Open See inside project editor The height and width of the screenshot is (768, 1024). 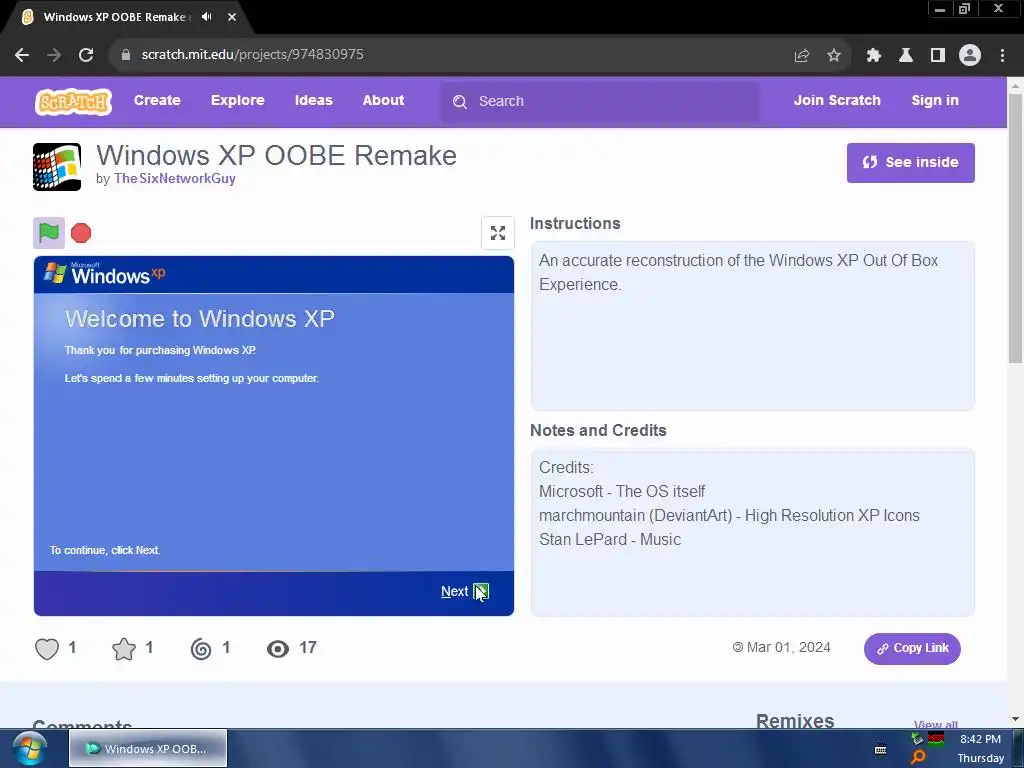[x=910, y=163]
